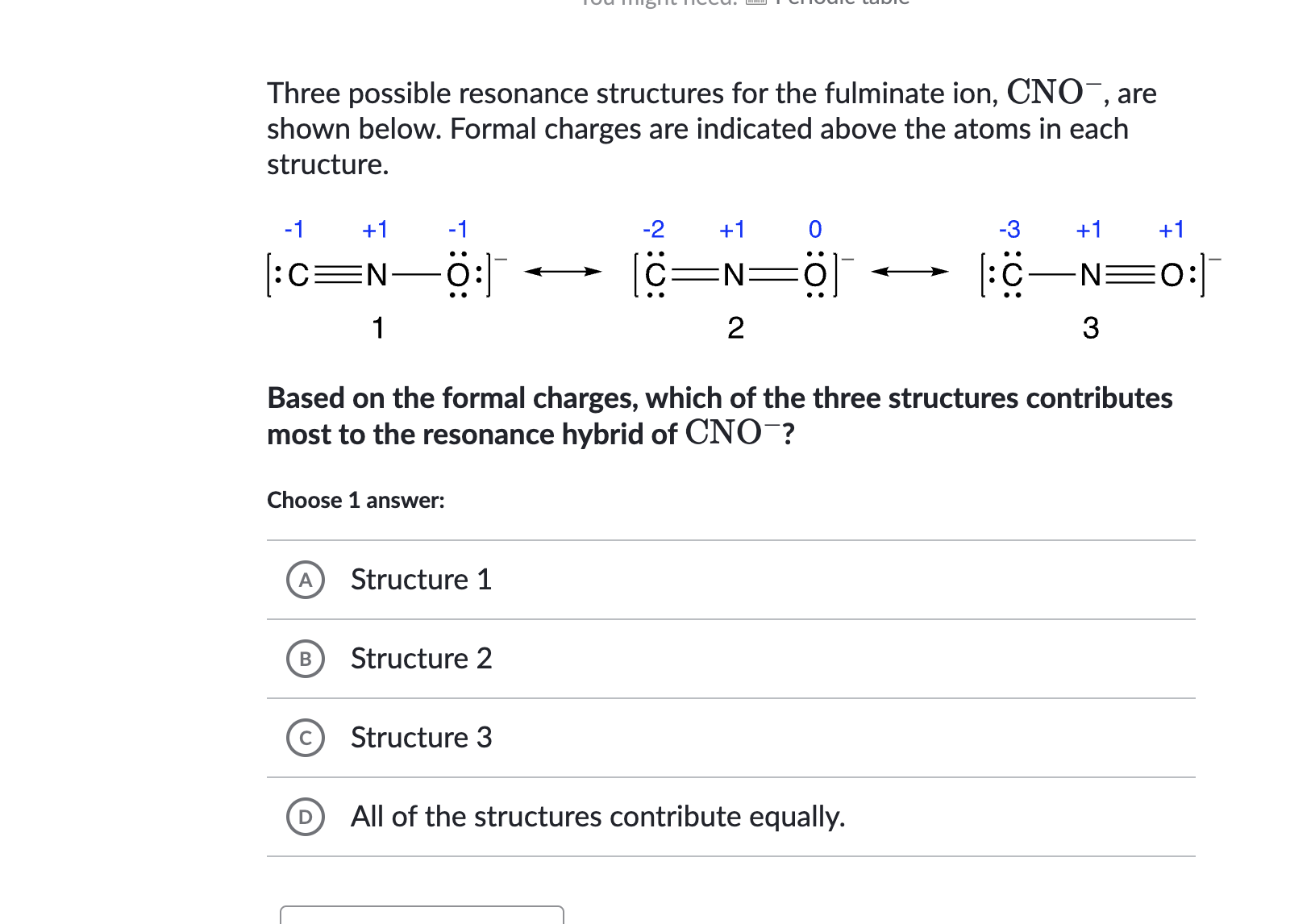
Task: Click the resonance arrow between structures 2 and 3
Action: pos(909,272)
